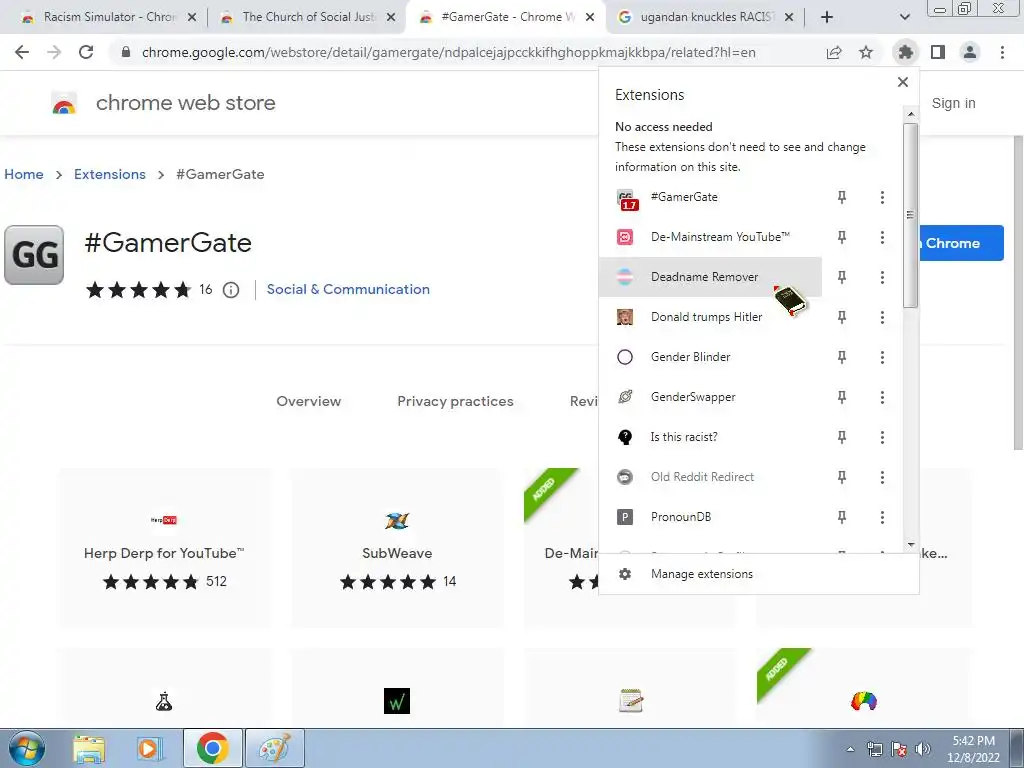The height and width of the screenshot is (768, 1024).
Task: Click the volume speaker tray icon
Action: click(923, 749)
